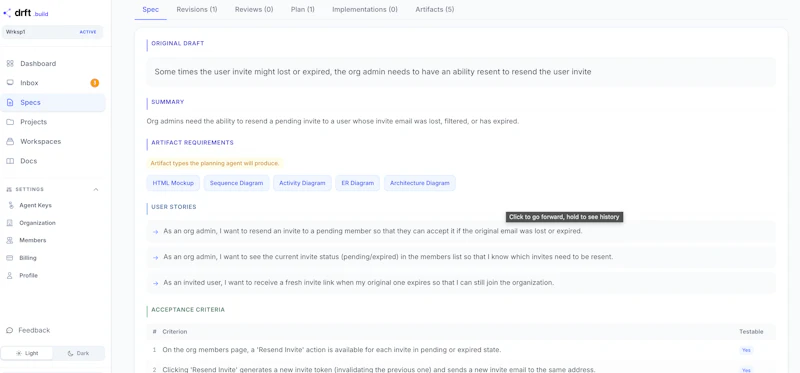Click the Docs book icon
This screenshot has width=800, height=373.
click(x=10, y=161)
